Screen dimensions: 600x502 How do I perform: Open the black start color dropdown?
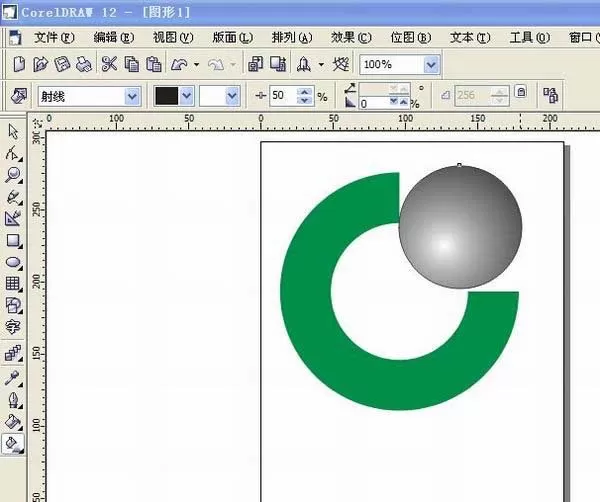(187, 96)
